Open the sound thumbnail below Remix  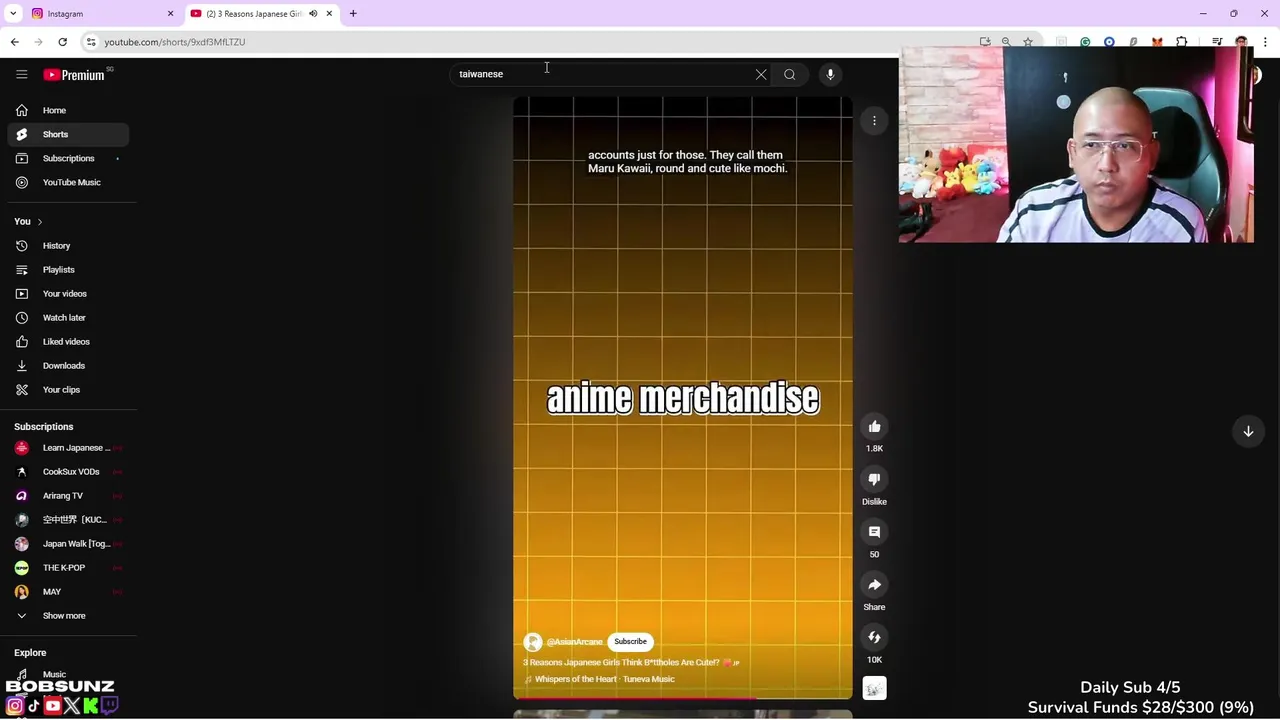[x=874, y=689]
